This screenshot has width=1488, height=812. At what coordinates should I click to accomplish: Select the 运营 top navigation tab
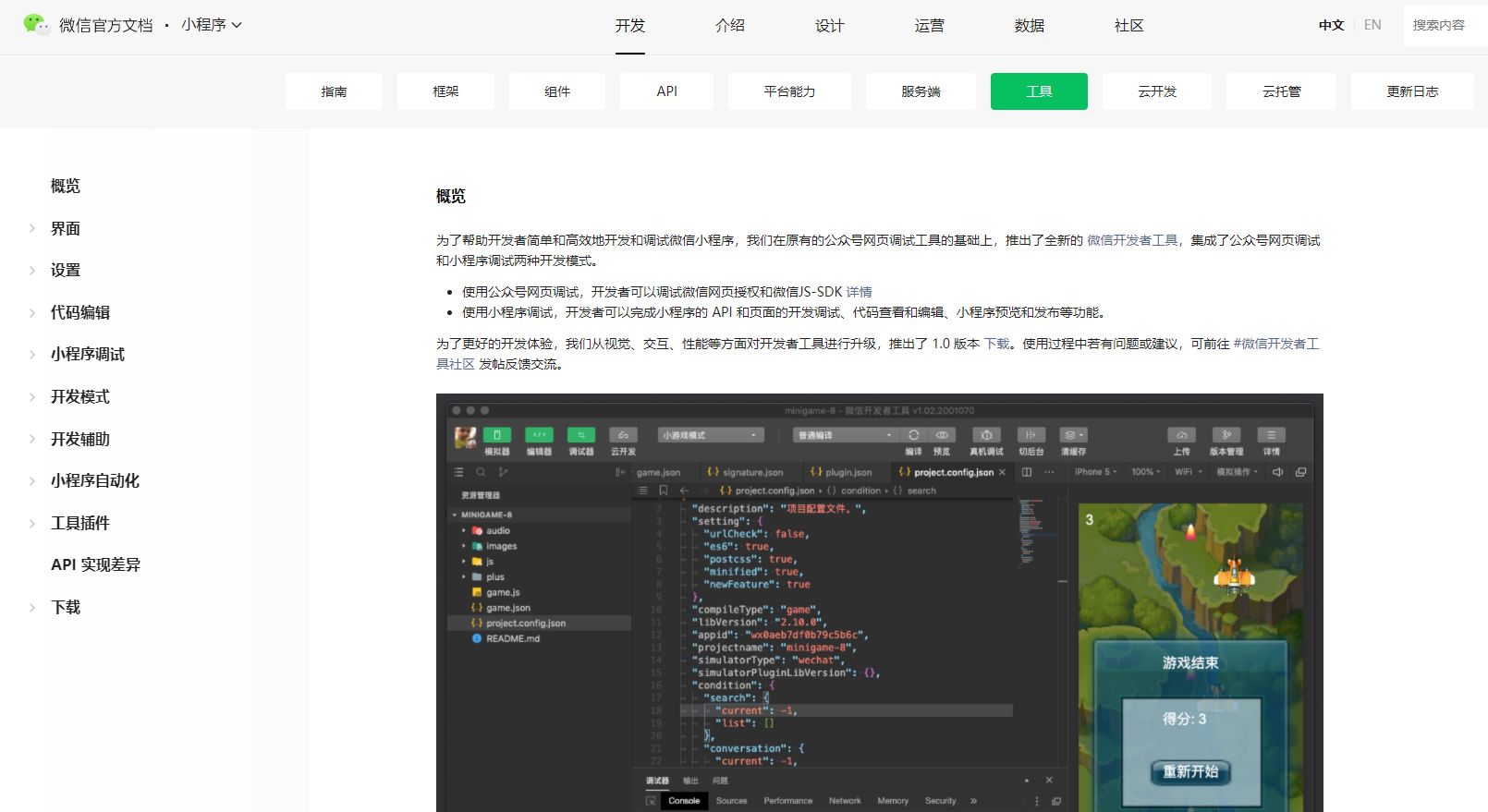[x=930, y=26]
